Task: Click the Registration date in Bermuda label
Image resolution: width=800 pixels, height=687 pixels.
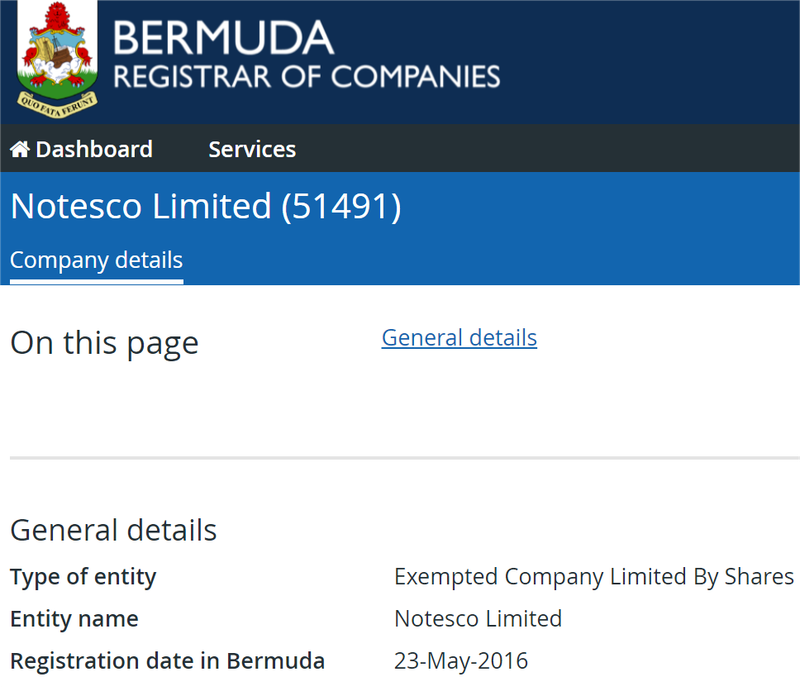Action: (x=167, y=660)
